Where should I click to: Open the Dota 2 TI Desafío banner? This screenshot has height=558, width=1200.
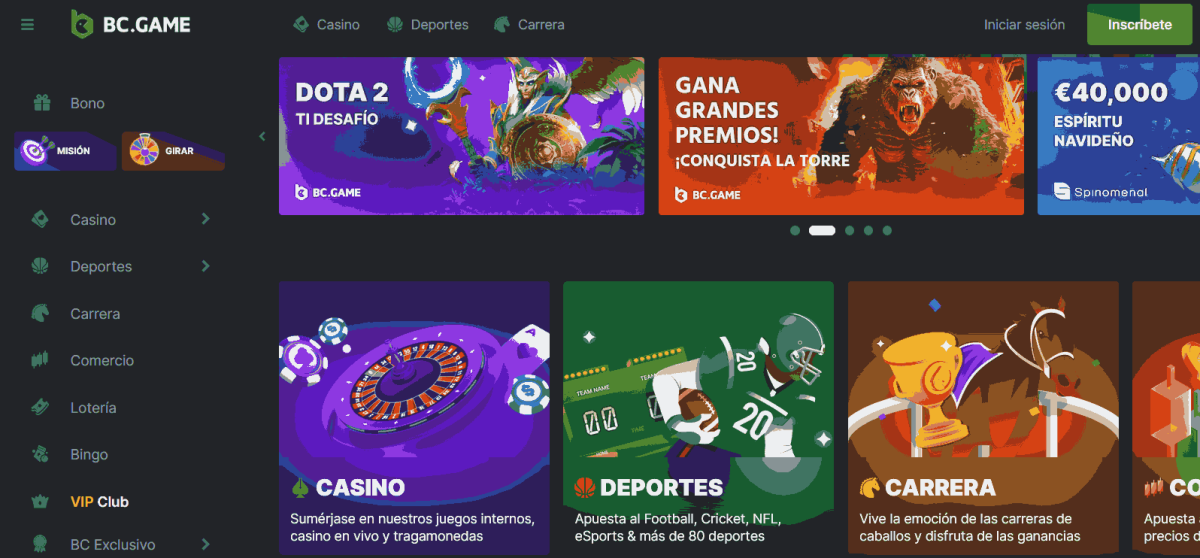tap(461, 136)
